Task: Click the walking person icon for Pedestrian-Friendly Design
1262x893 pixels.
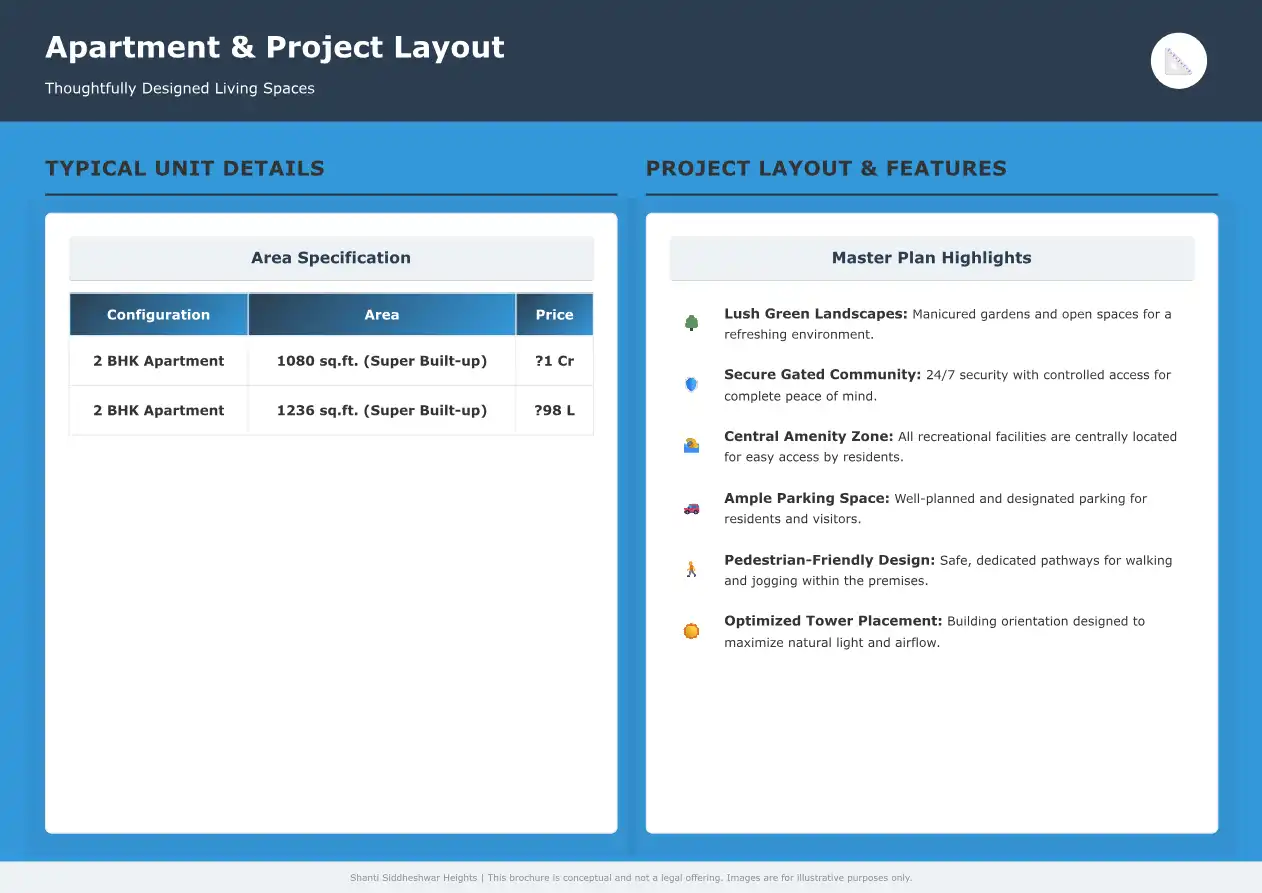Action: [691, 569]
